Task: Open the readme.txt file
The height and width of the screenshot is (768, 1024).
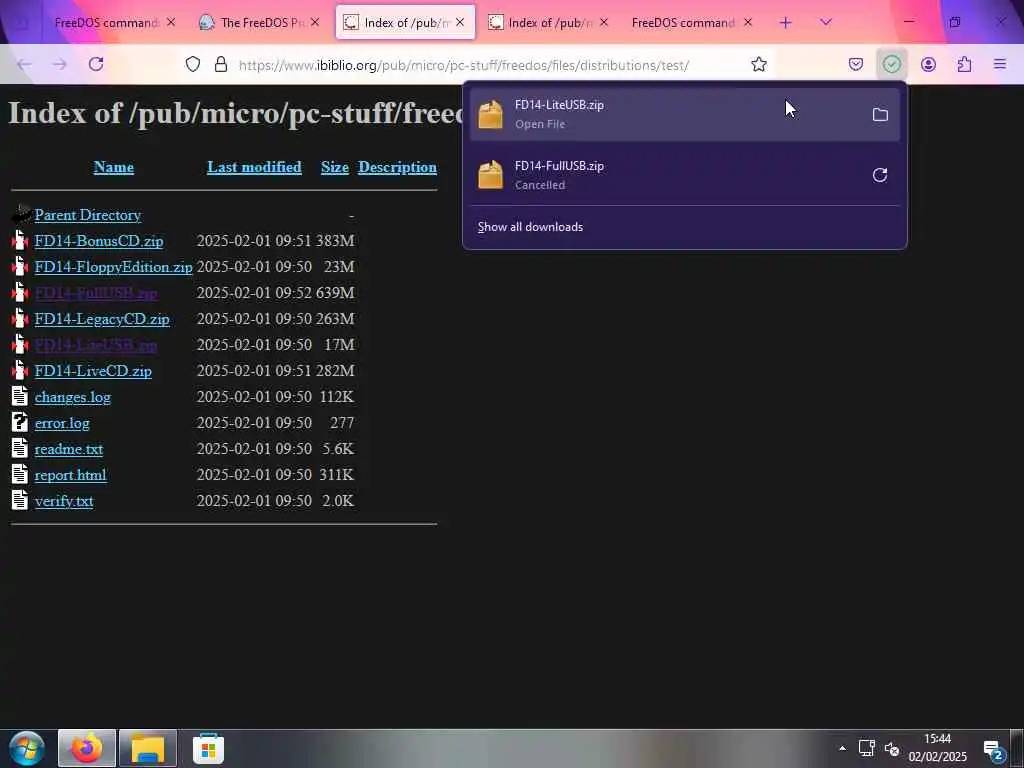Action: click(x=69, y=449)
